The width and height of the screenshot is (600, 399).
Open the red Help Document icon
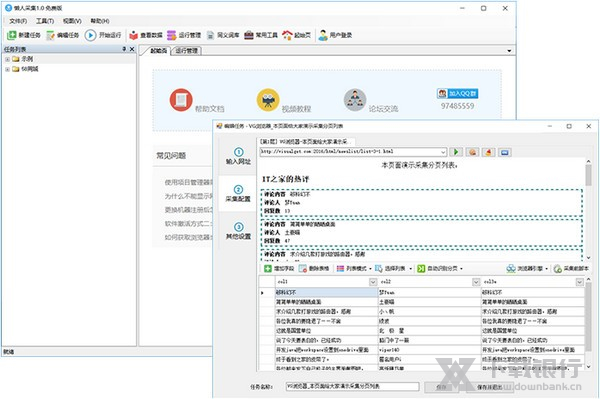pos(181,100)
